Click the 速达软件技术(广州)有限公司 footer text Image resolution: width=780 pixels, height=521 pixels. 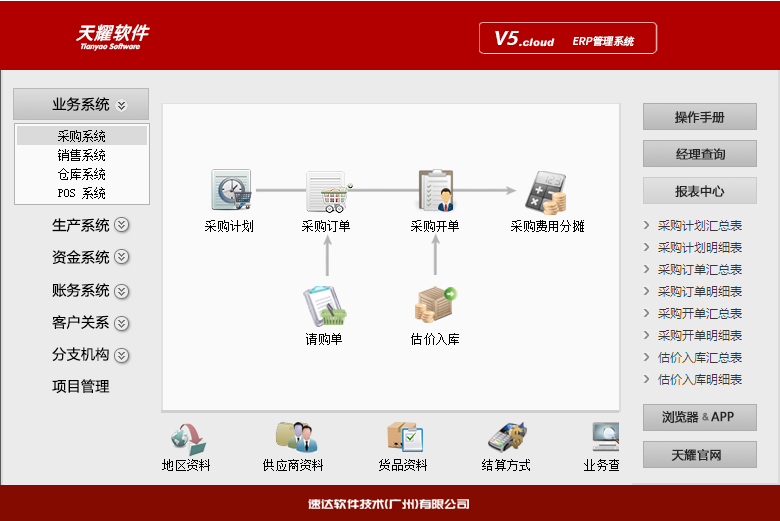point(389,504)
